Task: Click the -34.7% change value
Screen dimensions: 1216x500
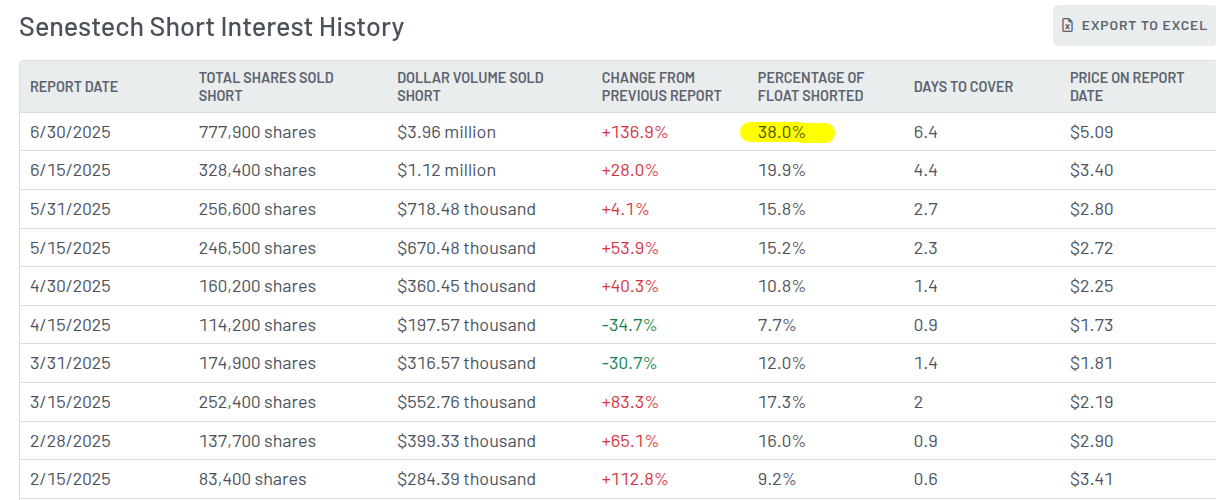Action: (629, 325)
